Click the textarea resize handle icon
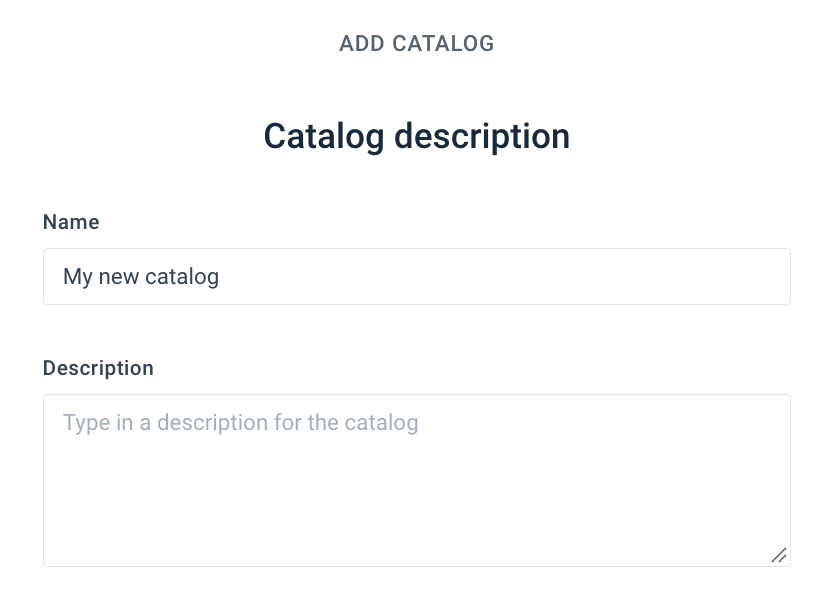 779,555
